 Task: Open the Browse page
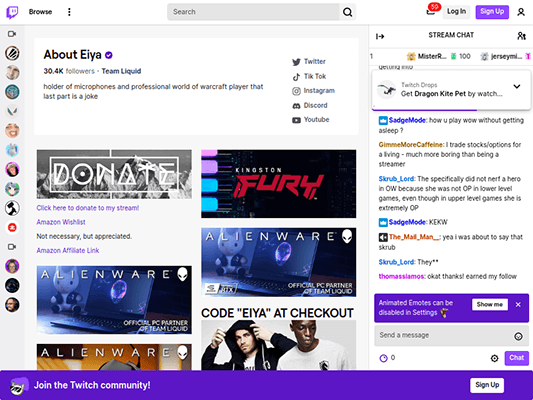tap(40, 12)
